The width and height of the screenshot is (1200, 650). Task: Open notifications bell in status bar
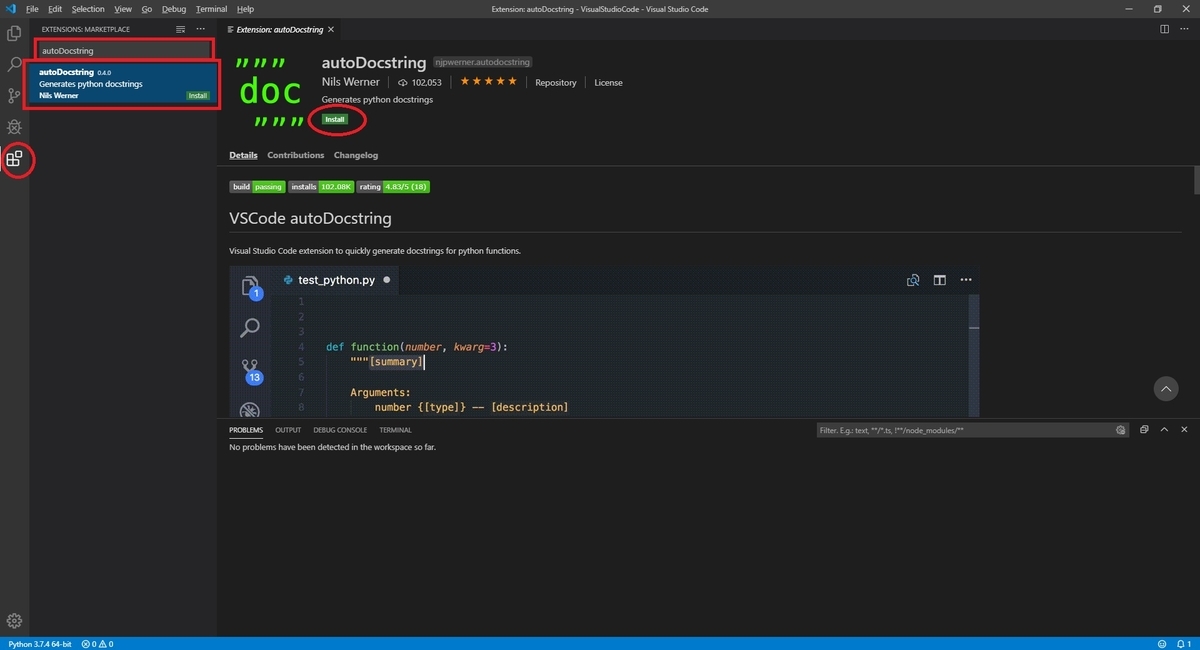[1184, 644]
